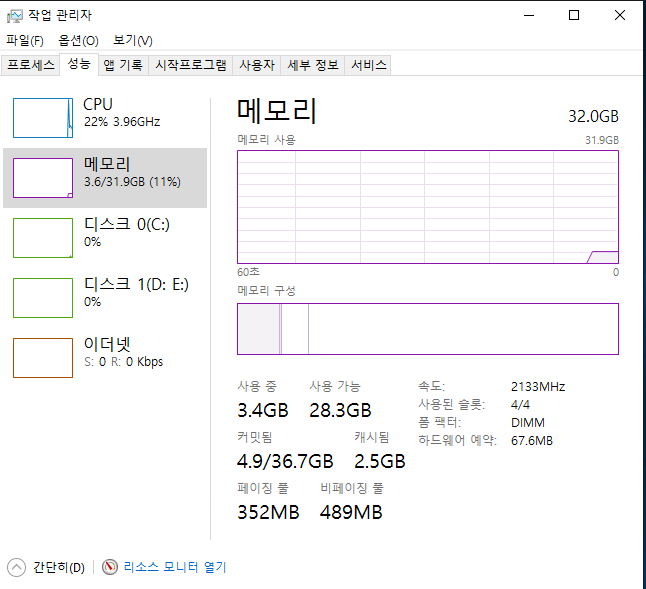Image resolution: width=646 pixels, height=589 pixels.
Task: Click the 리소스 모니터 icon at bottom
Action: [x=110, y=567]
